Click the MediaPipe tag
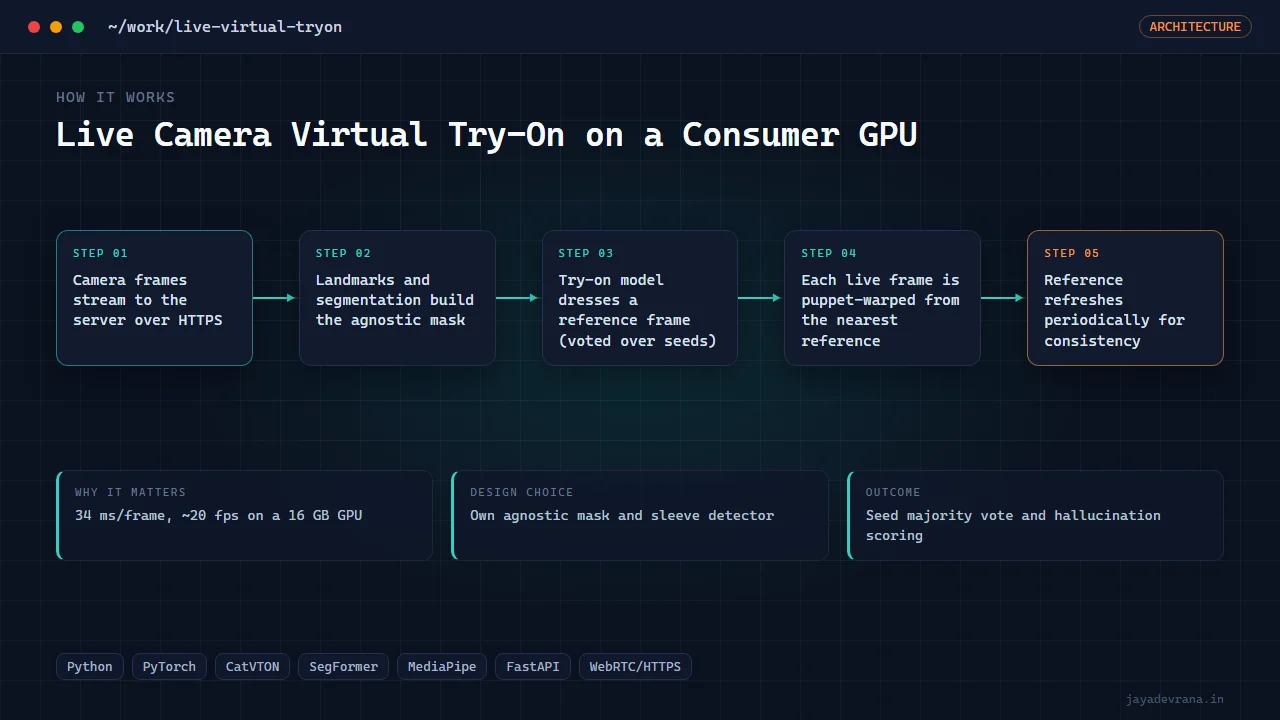The height and width of the screenshot is (720, 1280). pos(442,667)
